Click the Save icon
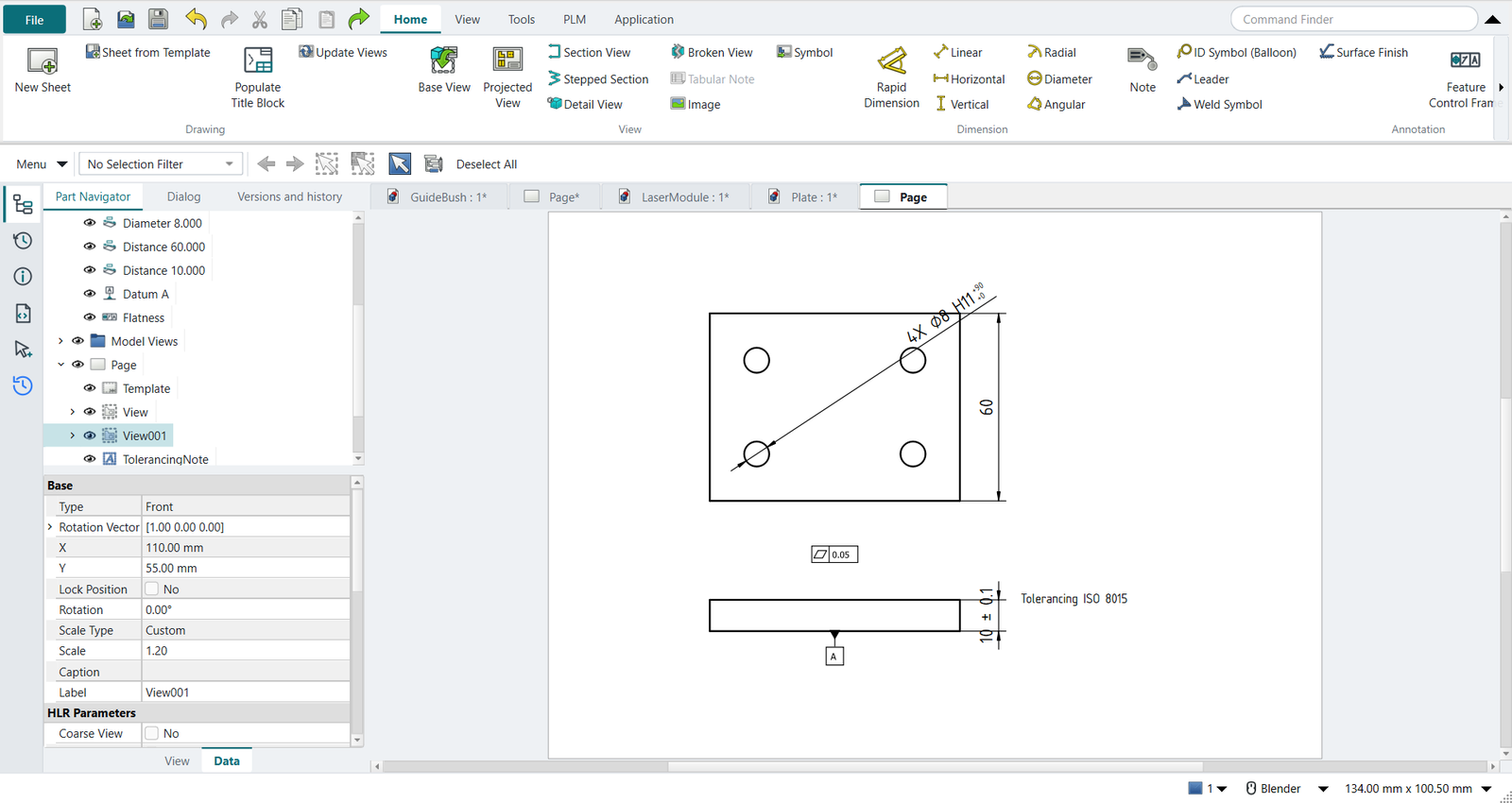 [159, 19]
